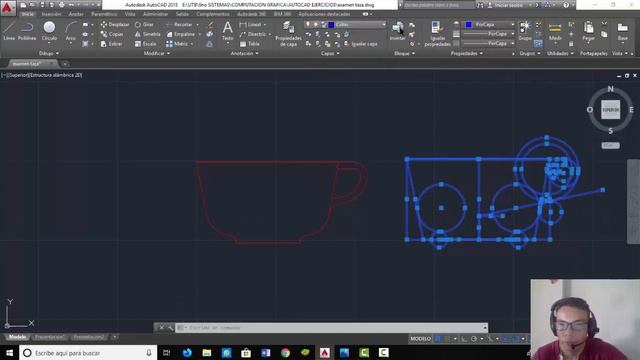
Task: Click the Lineal dimension tool
Action: (x=250, y=24)
